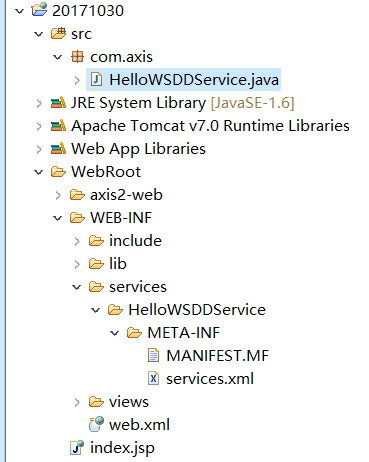Expand Web App Libraries
This screenshot has width=369, height=462.
(39, 149)
